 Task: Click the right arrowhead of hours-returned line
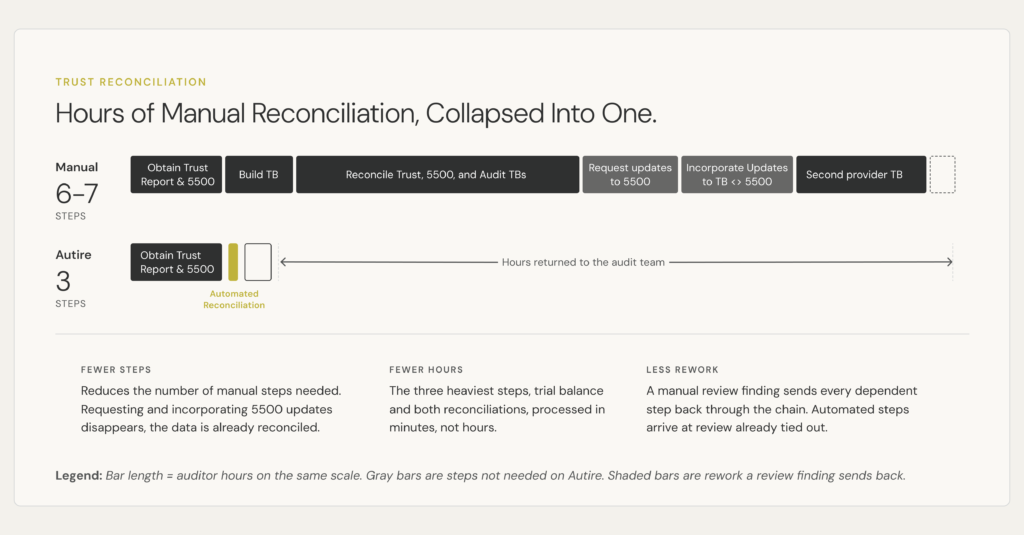point(949,262)
